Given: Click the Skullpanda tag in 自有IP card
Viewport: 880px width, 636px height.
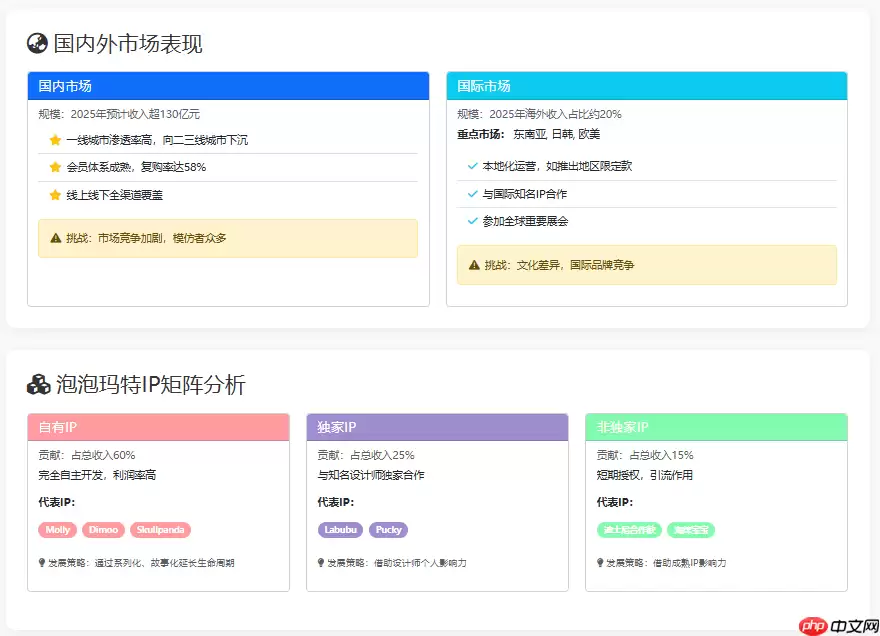Looking at the screenshot, I should (x=160, y=530).
